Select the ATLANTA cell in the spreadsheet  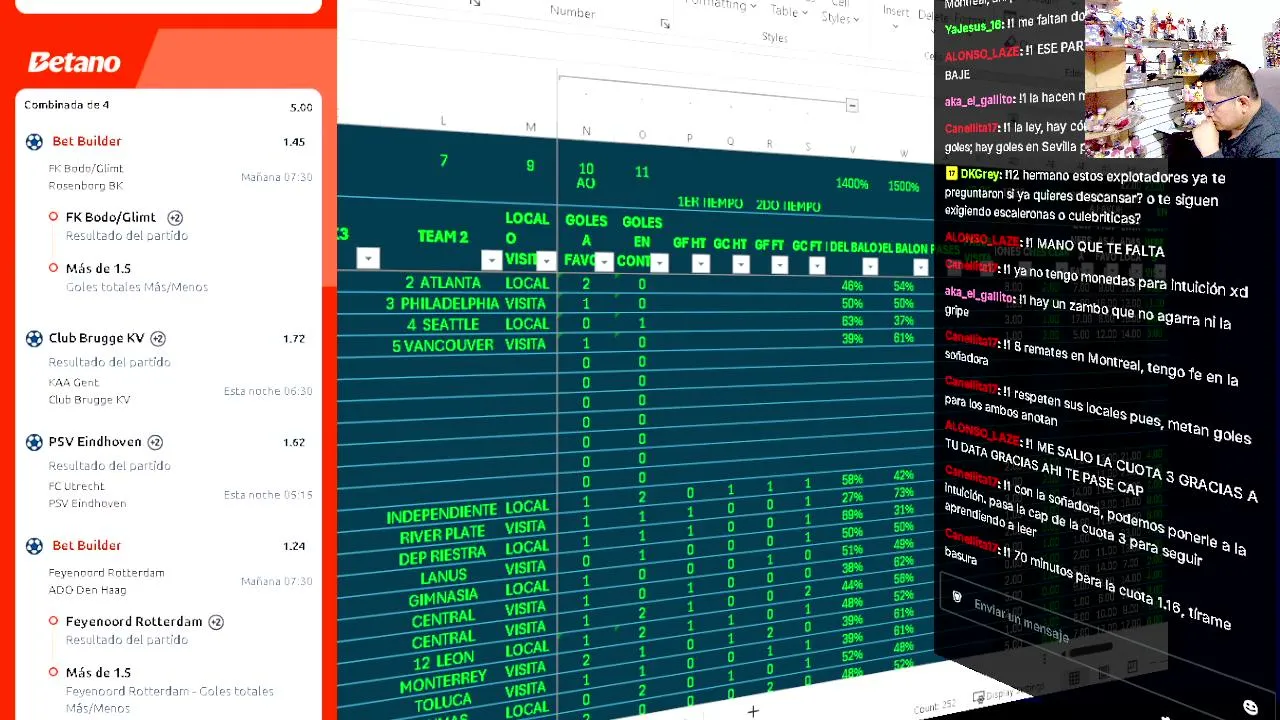click(443, 283)
